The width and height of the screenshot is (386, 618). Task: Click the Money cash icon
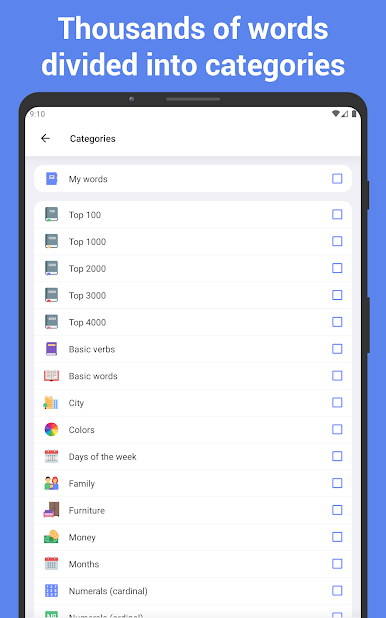click(x=51, y=537)
